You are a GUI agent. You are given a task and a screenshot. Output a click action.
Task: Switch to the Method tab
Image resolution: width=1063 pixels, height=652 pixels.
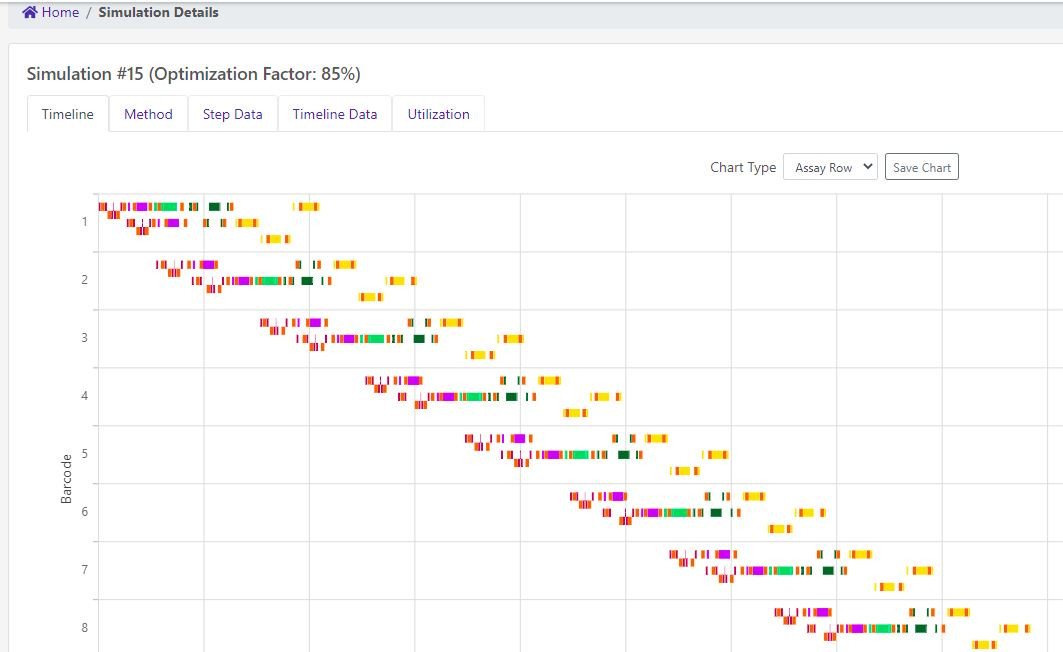coord(148,114)
